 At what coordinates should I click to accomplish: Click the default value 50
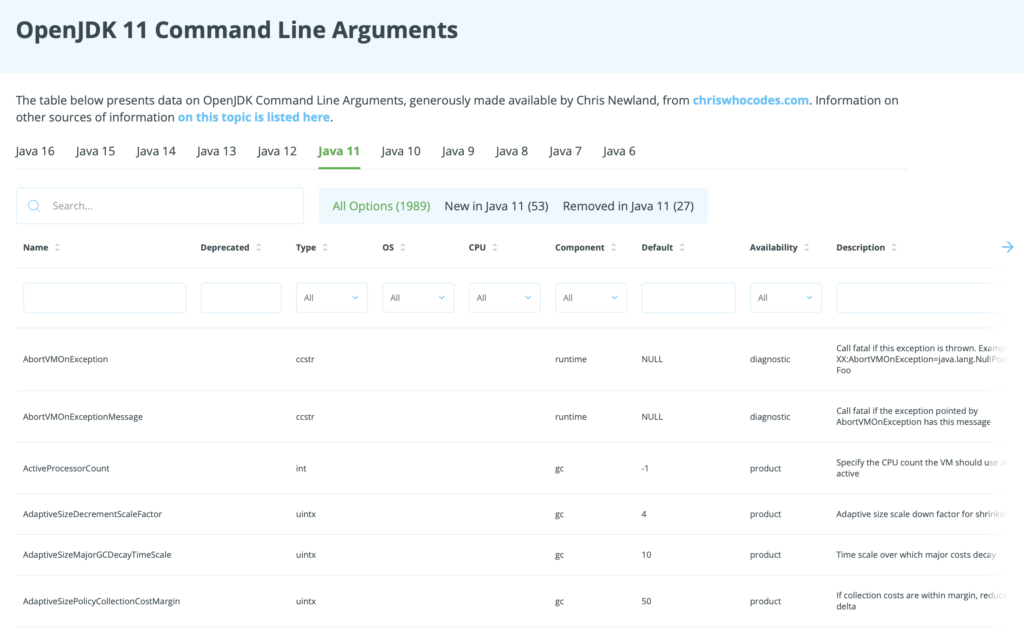[x=647, y=601]
